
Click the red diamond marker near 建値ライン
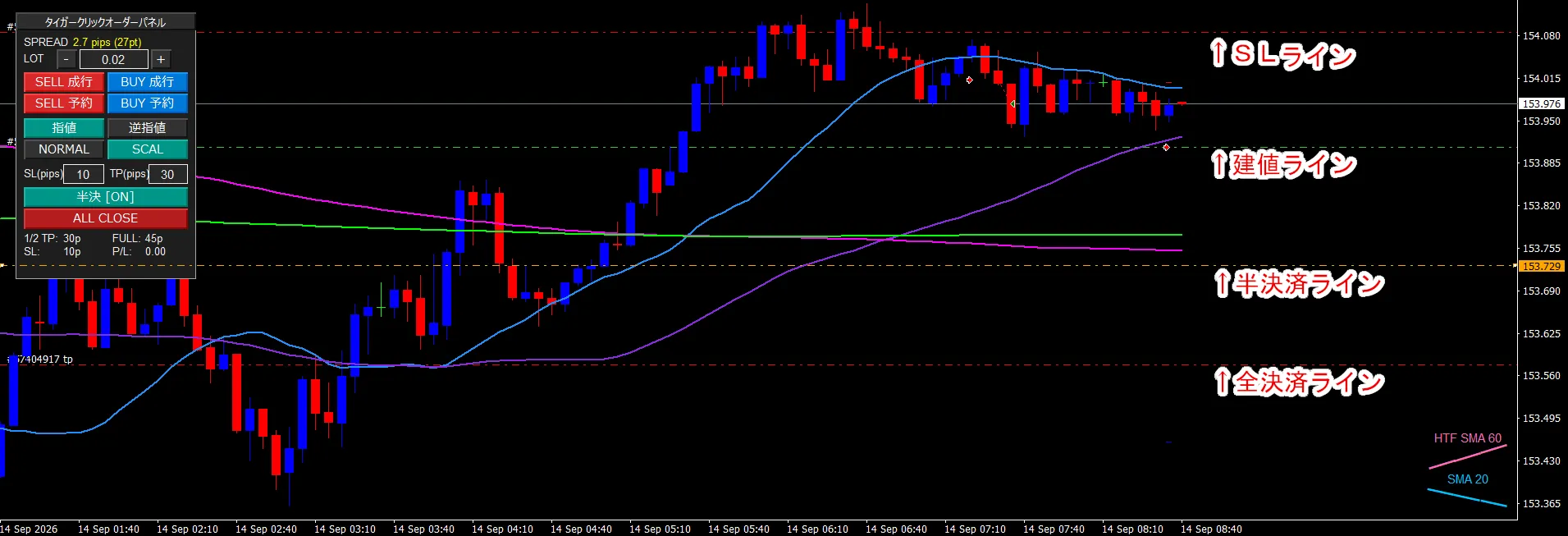[x=1166, y=148]
